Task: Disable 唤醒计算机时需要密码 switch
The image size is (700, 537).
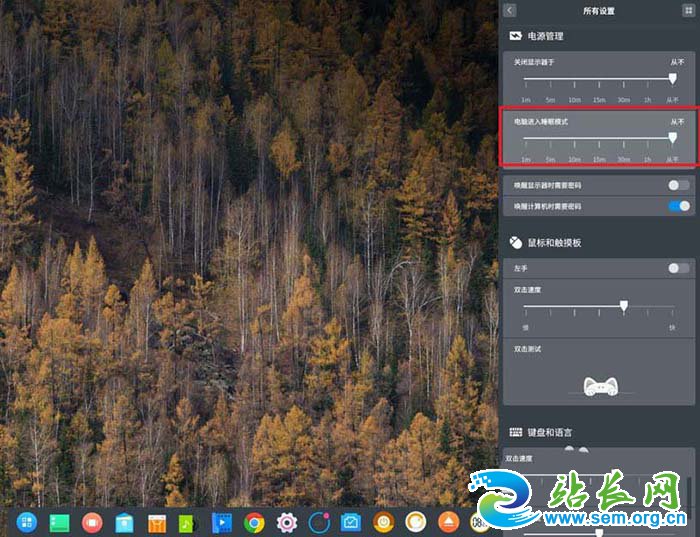Action: pos(679,206)
